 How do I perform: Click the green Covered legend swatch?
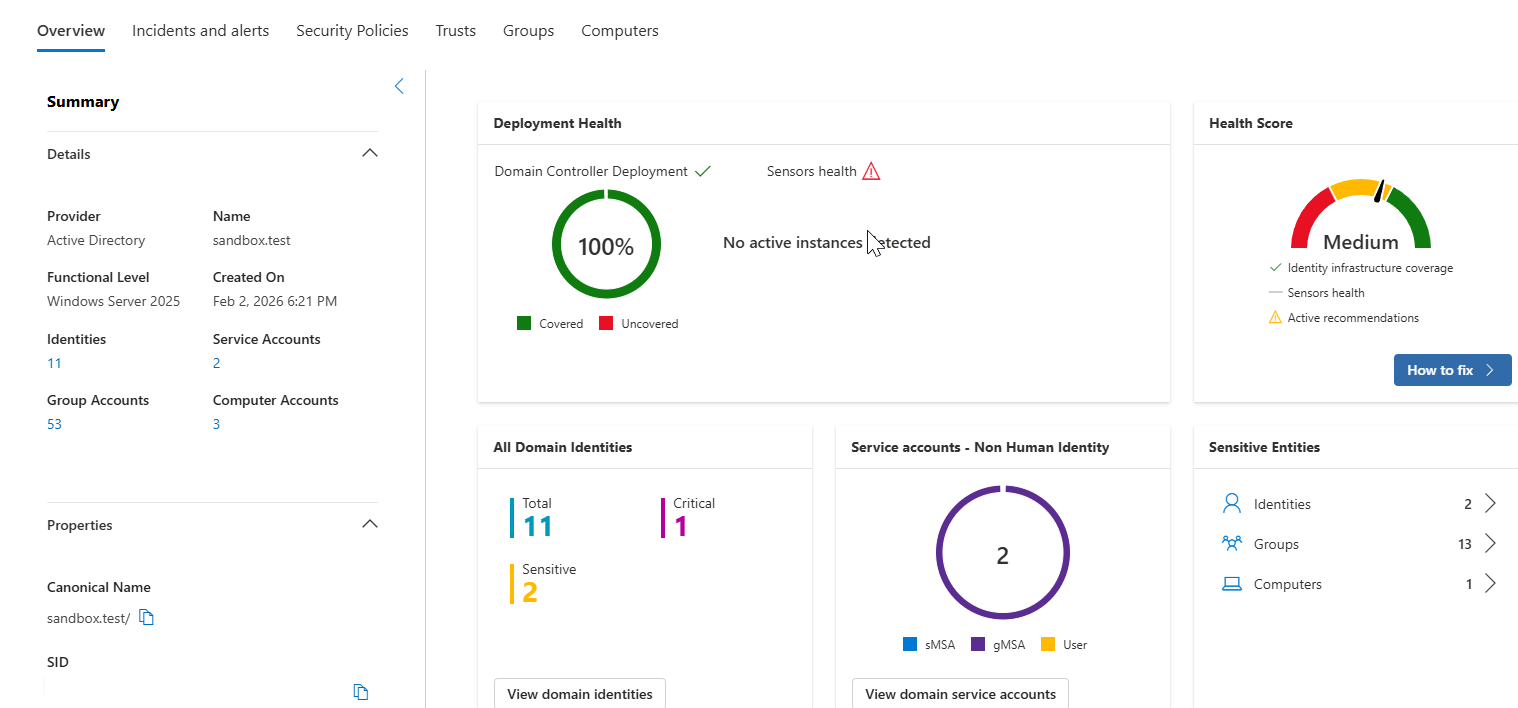(x=524, y=323)
